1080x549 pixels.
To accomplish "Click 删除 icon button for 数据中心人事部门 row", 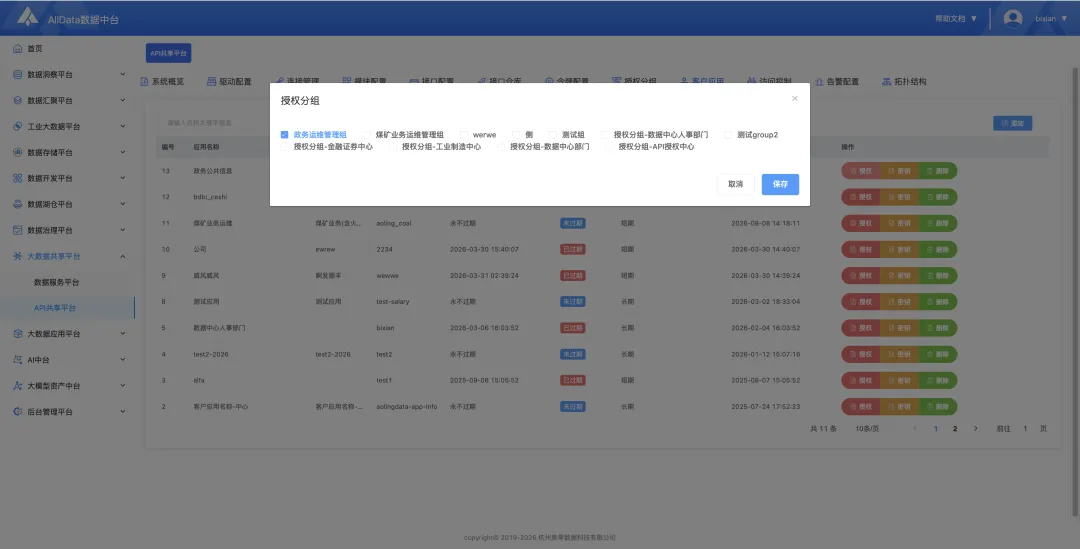I will click(x=938, y=328).
